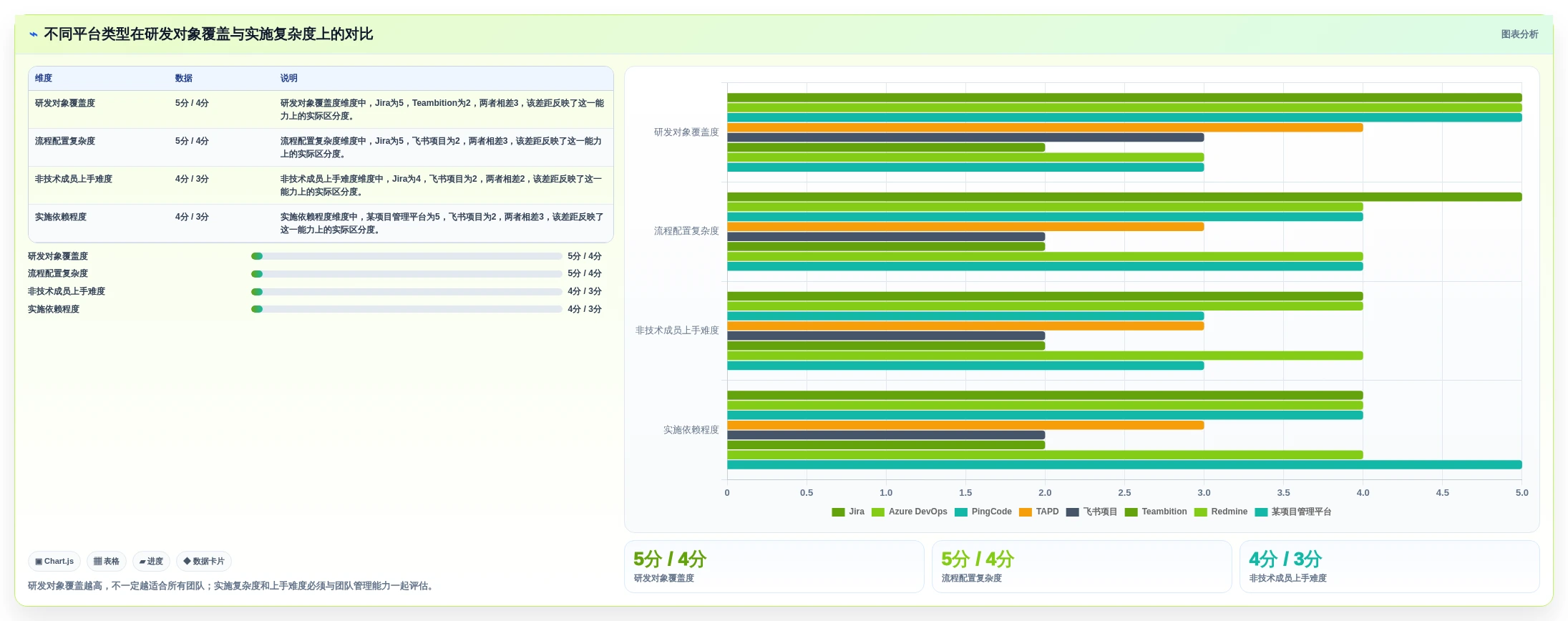The width and height of the screenshot is (1568, 621).
Task: Toggle the 某项目管理平台 legend entry
Action: [1293, 512]
